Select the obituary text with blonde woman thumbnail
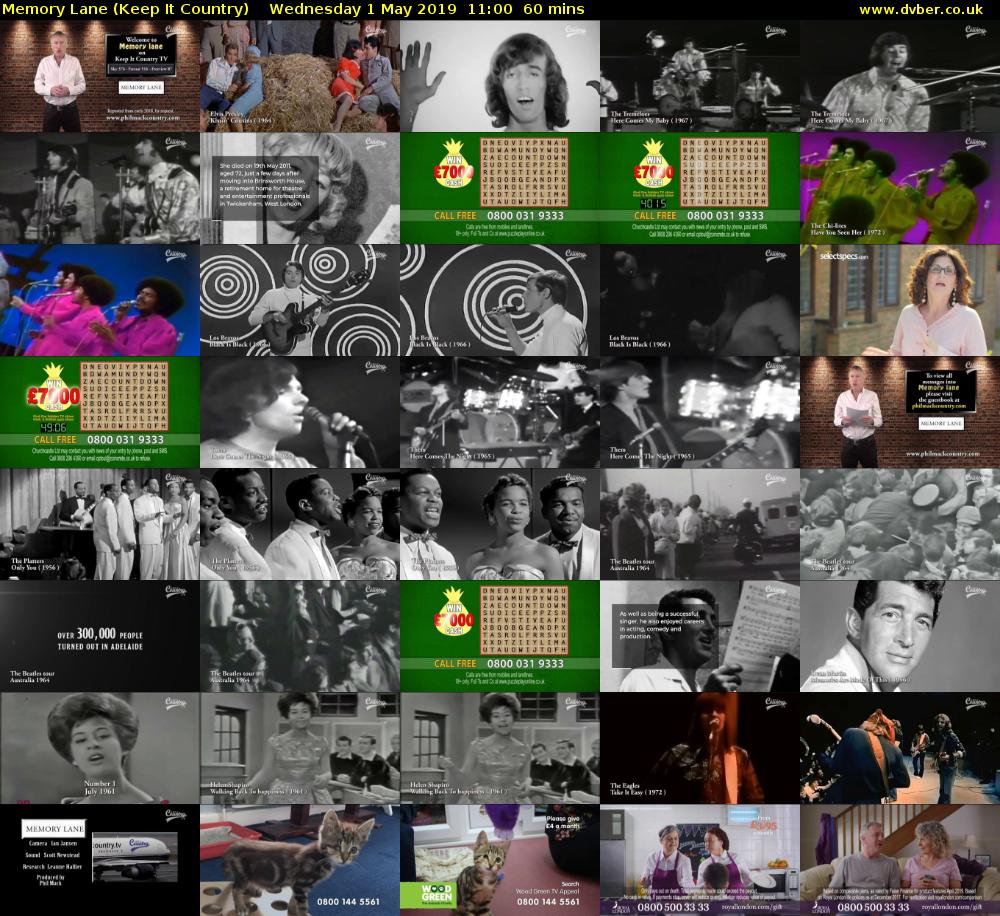Viewport: 1000px width, 916px height. pos(300,188)
